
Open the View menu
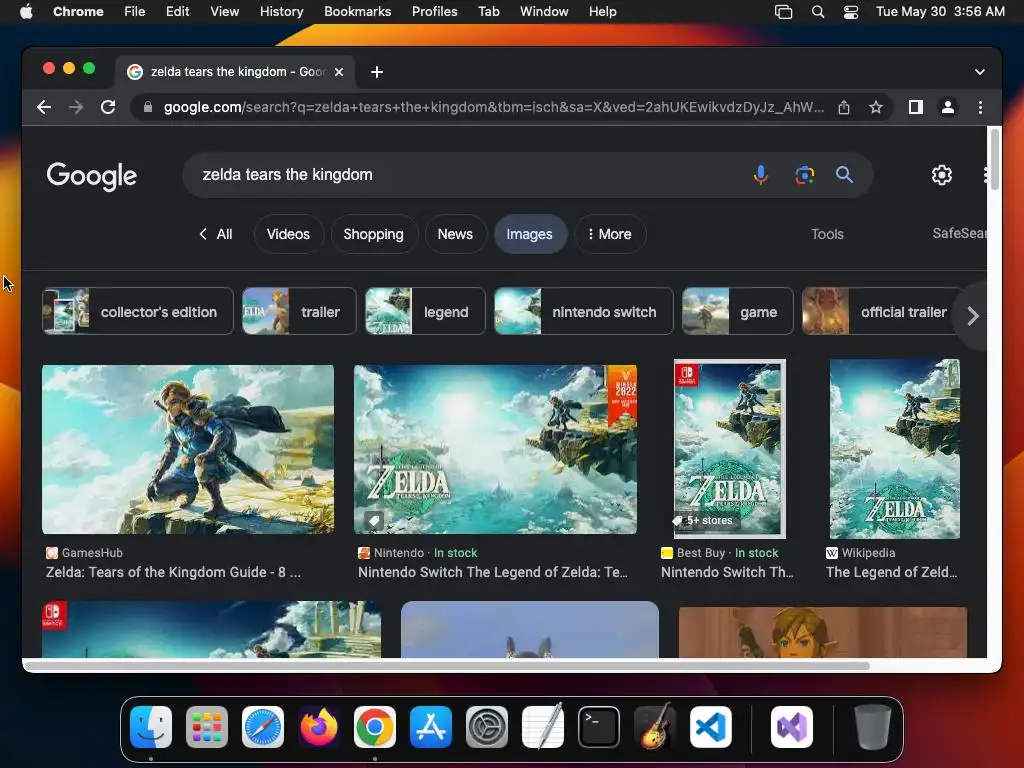pyautogui.click(x=224, y=11)
